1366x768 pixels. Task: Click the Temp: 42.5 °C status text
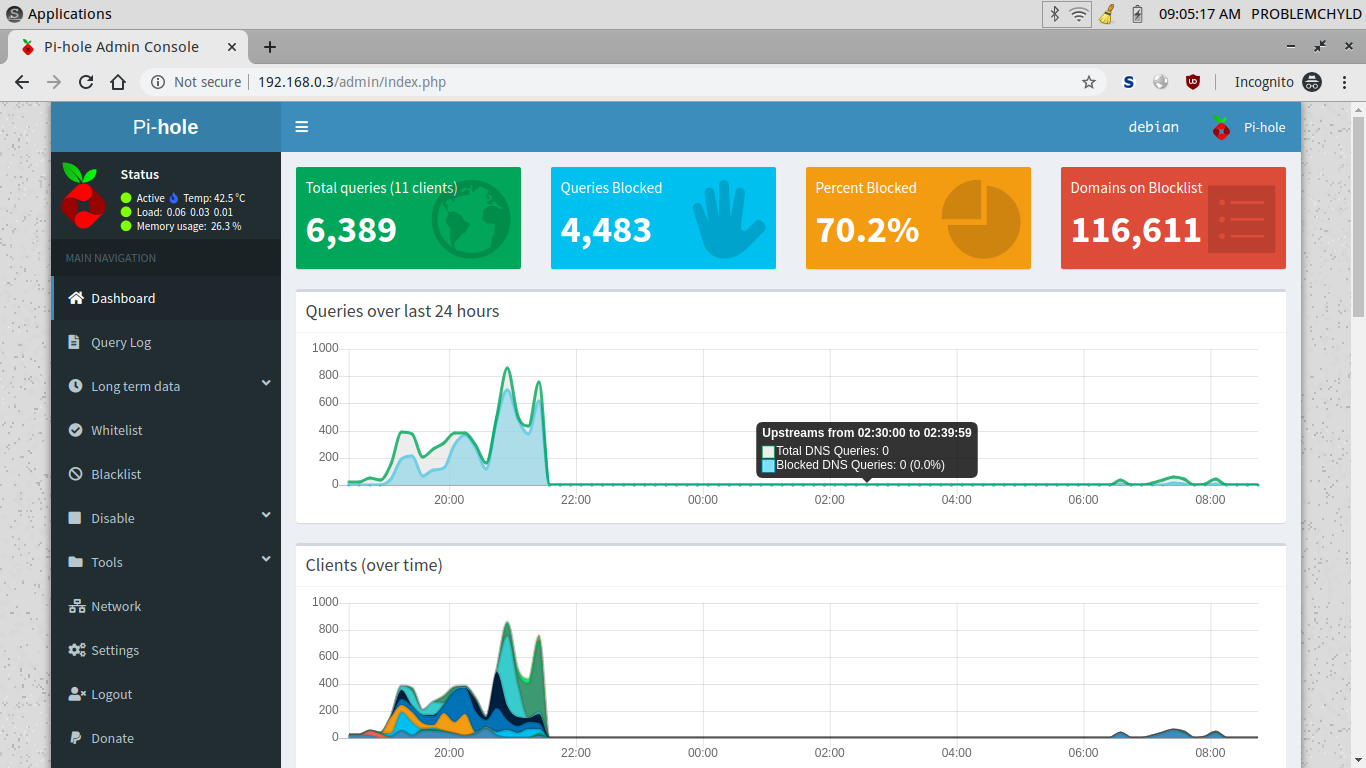coord(213,198)
